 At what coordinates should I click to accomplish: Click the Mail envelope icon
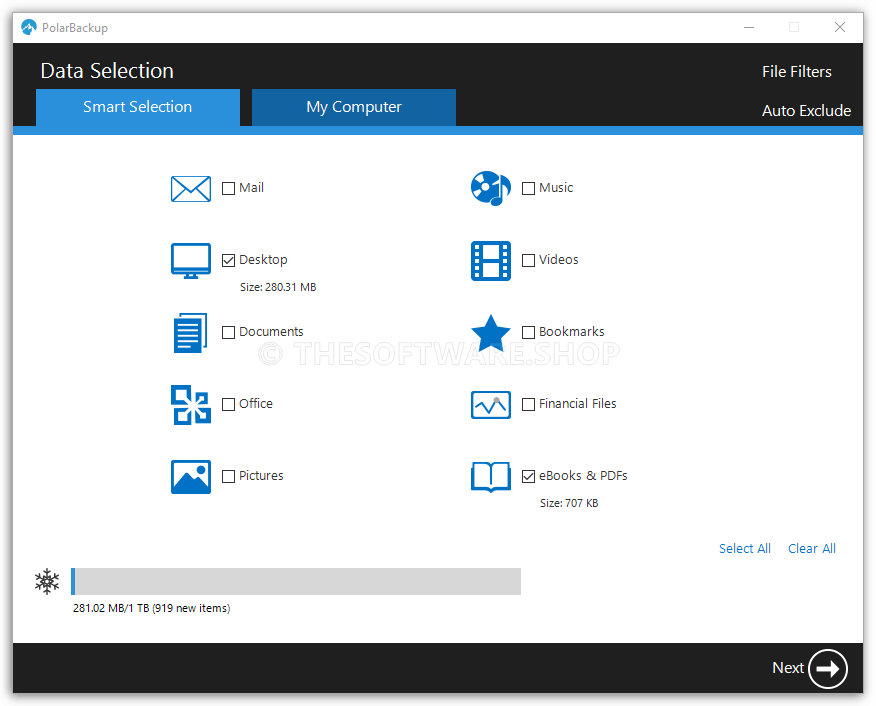191,188
